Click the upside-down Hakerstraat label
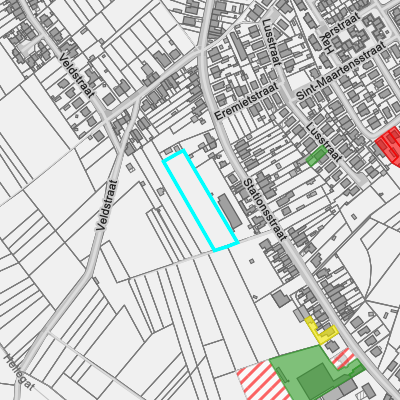The image size is (400, 400). 340,33
